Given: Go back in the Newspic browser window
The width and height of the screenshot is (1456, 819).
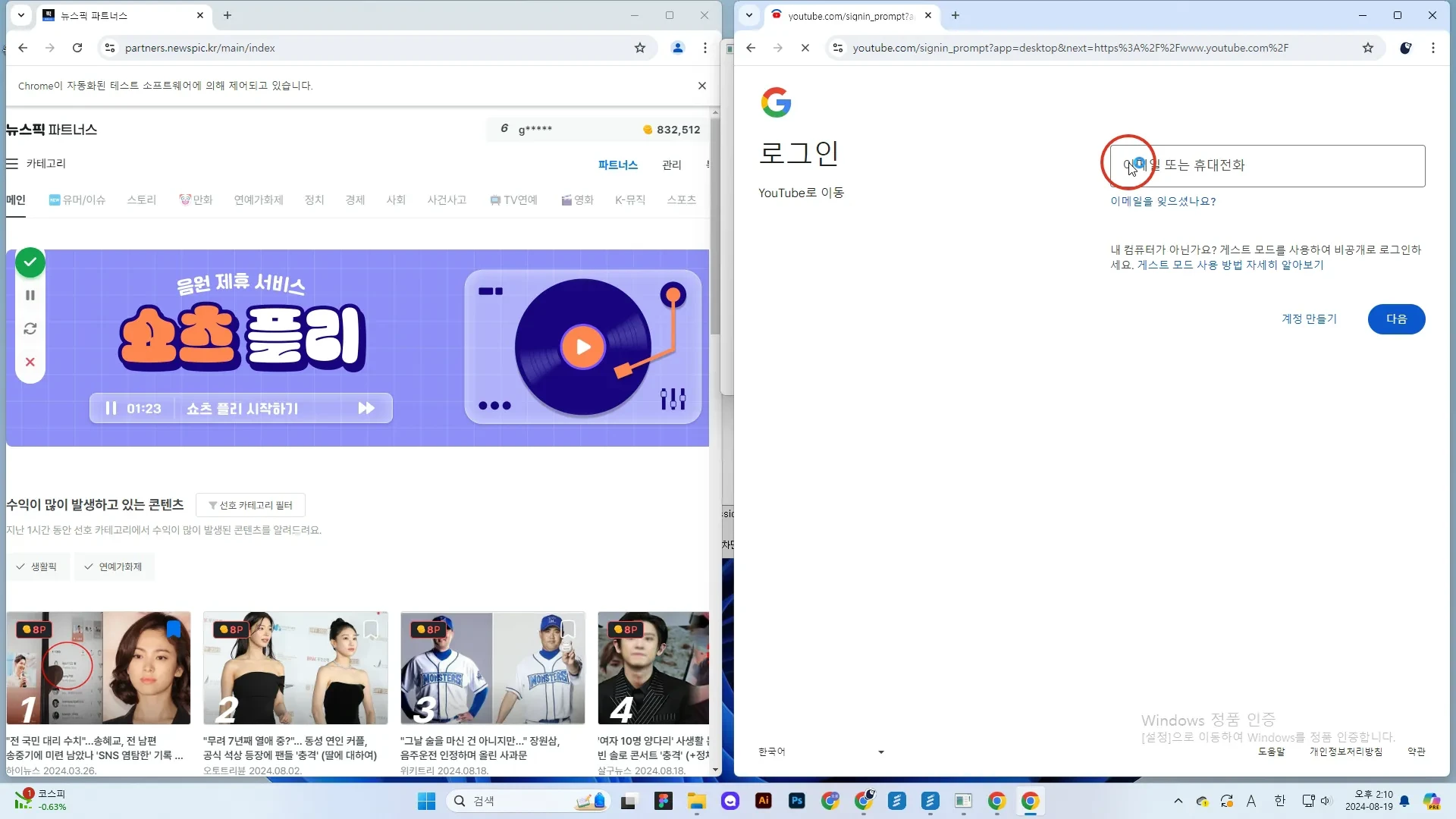Looking at the screenshot, I should (x=23, y=48).
